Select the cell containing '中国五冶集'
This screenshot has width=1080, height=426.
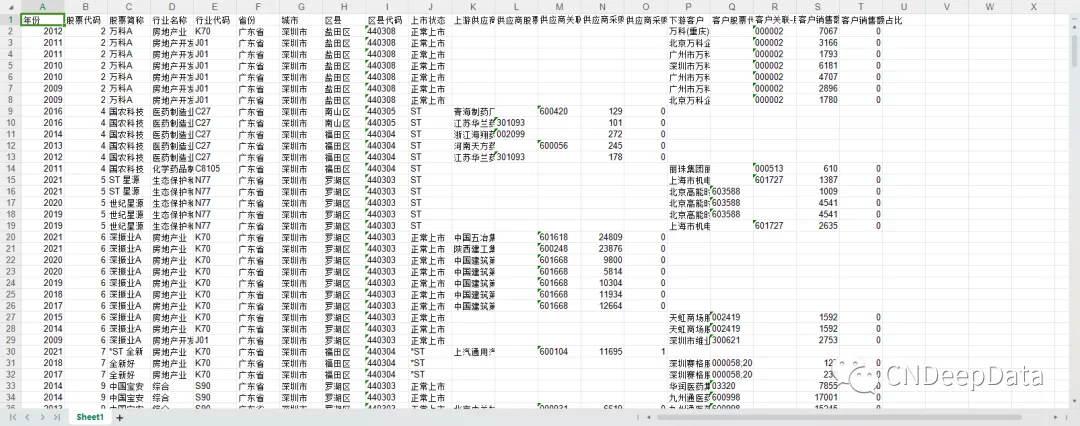[473, 237]
